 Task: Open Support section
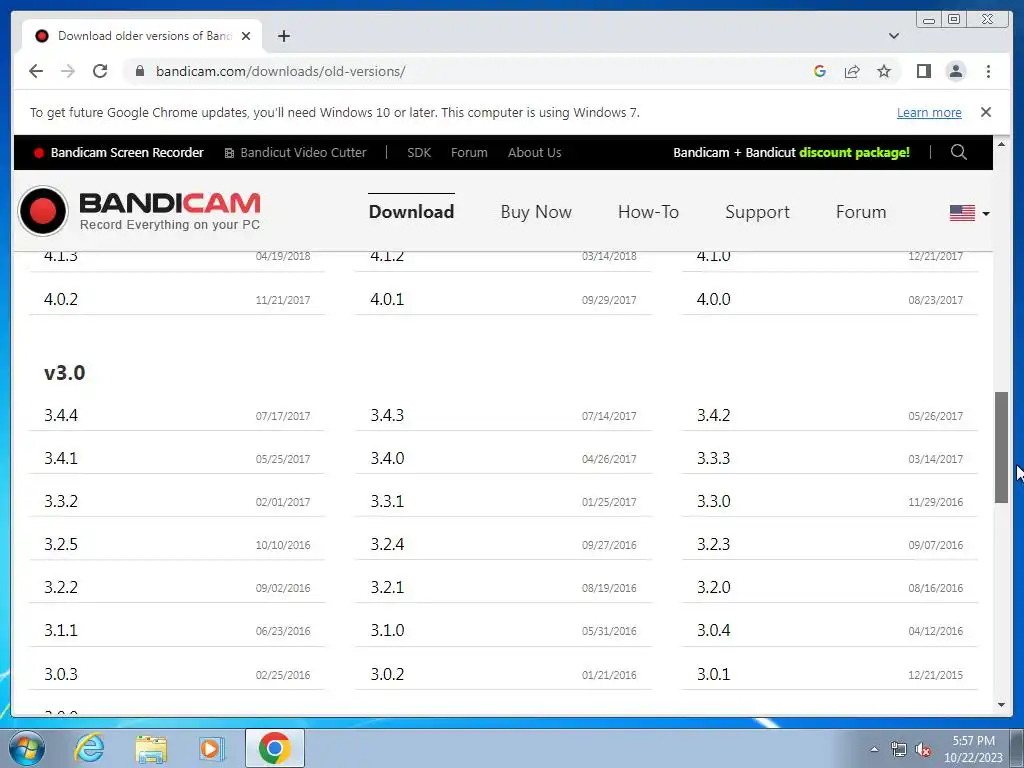point(758,212)
